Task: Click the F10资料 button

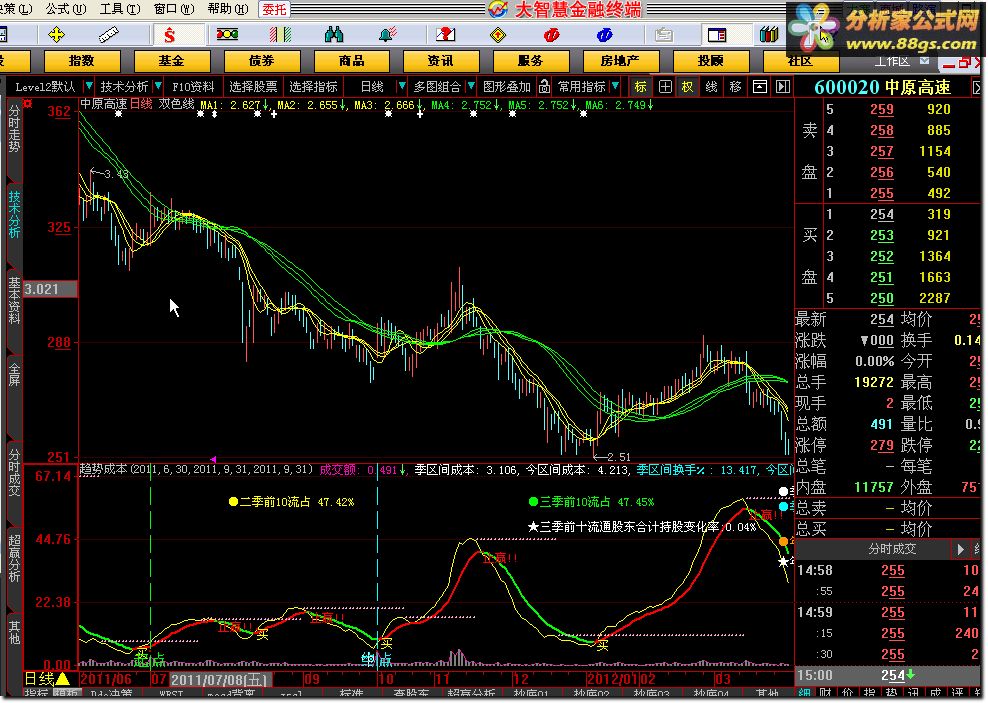Action: point(193,86)
